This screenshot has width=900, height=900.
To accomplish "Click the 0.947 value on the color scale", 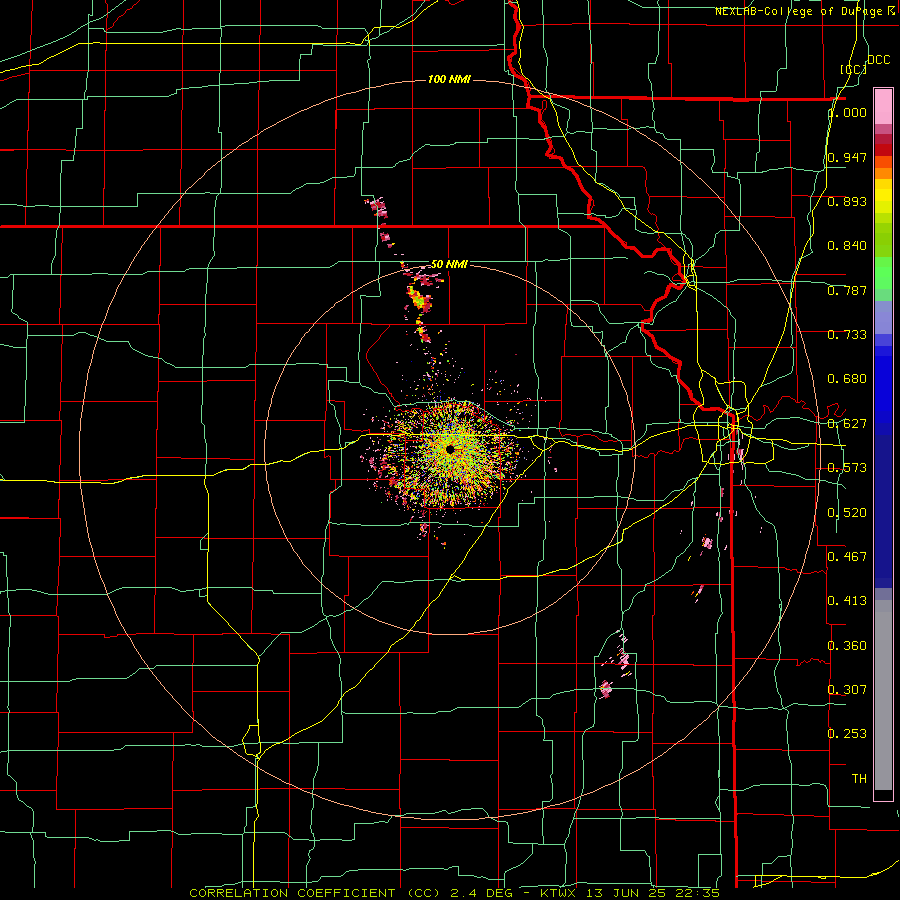I will coord(847,157).
